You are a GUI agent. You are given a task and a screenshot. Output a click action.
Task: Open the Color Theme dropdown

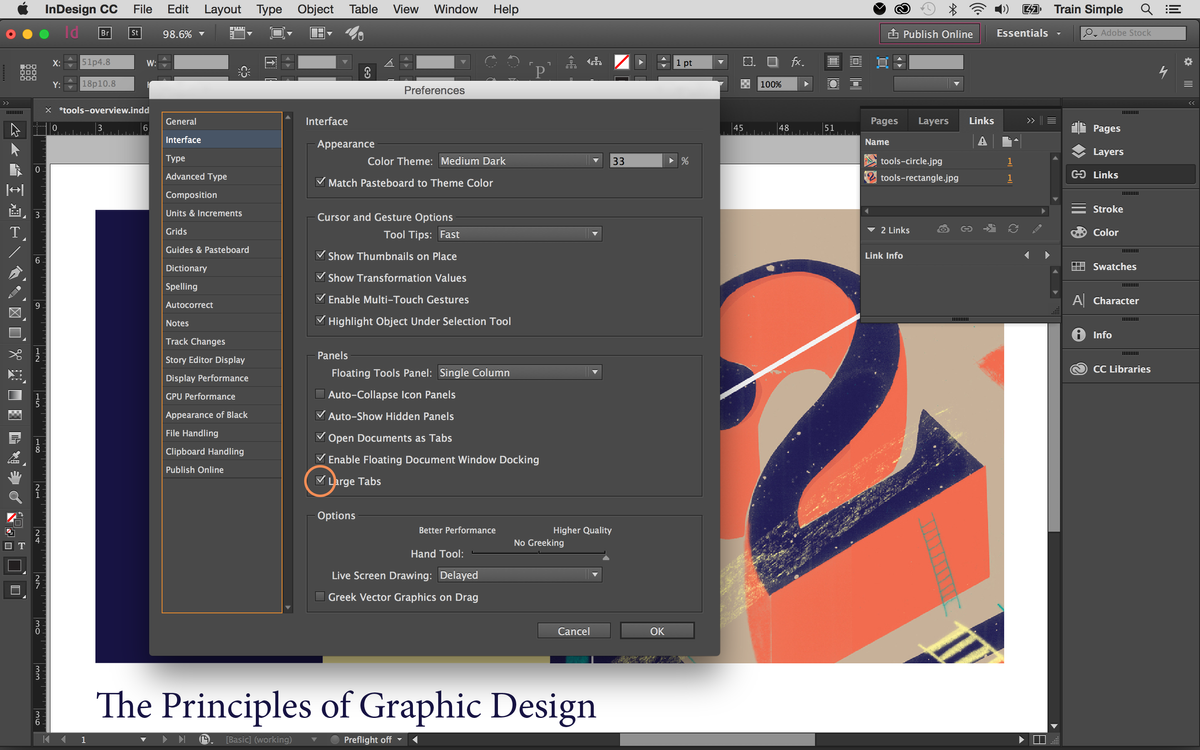coord(520,160)
